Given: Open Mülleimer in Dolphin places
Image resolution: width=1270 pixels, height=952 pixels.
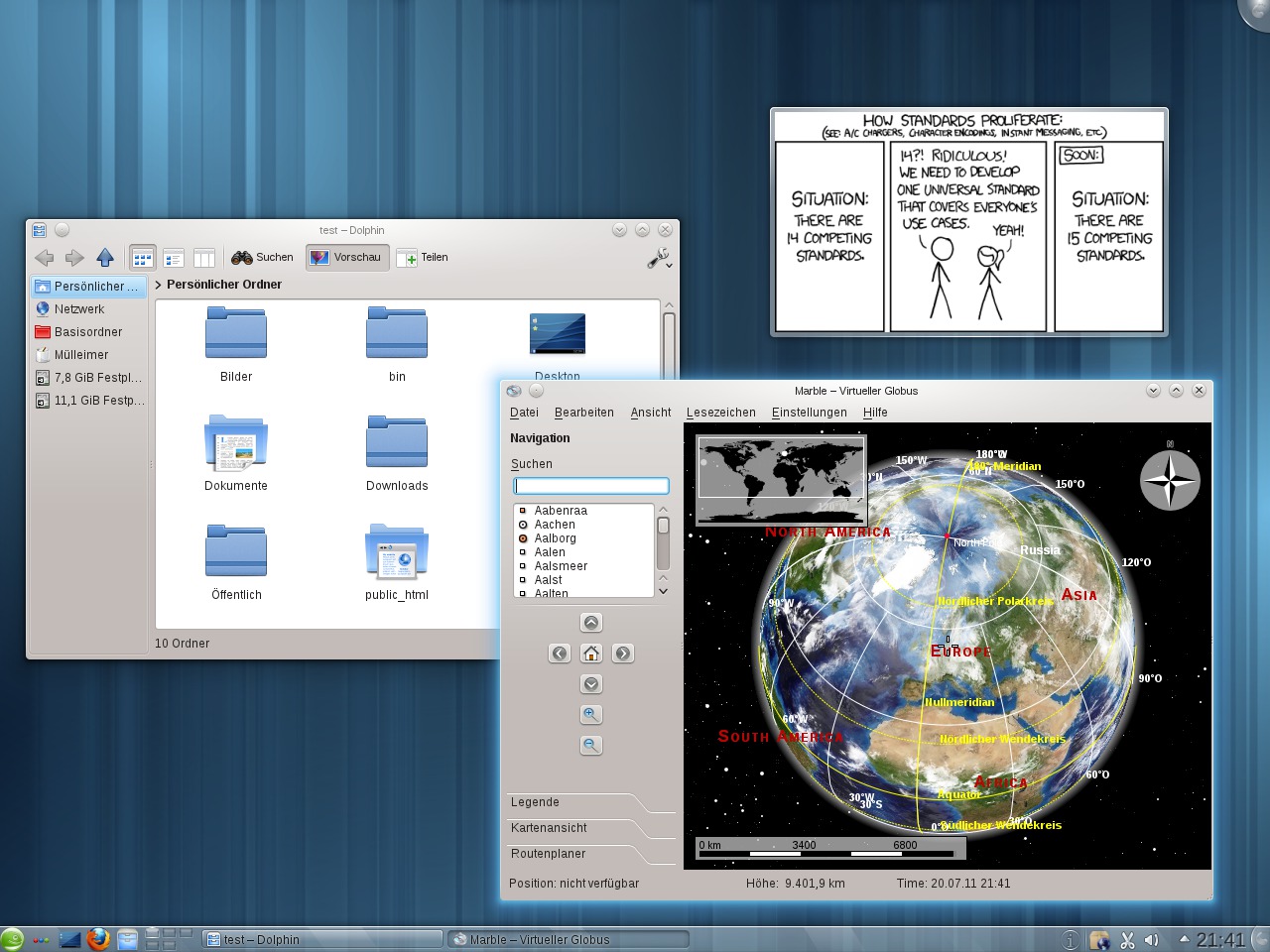Looking at the screenshot, I should [89, 355].
